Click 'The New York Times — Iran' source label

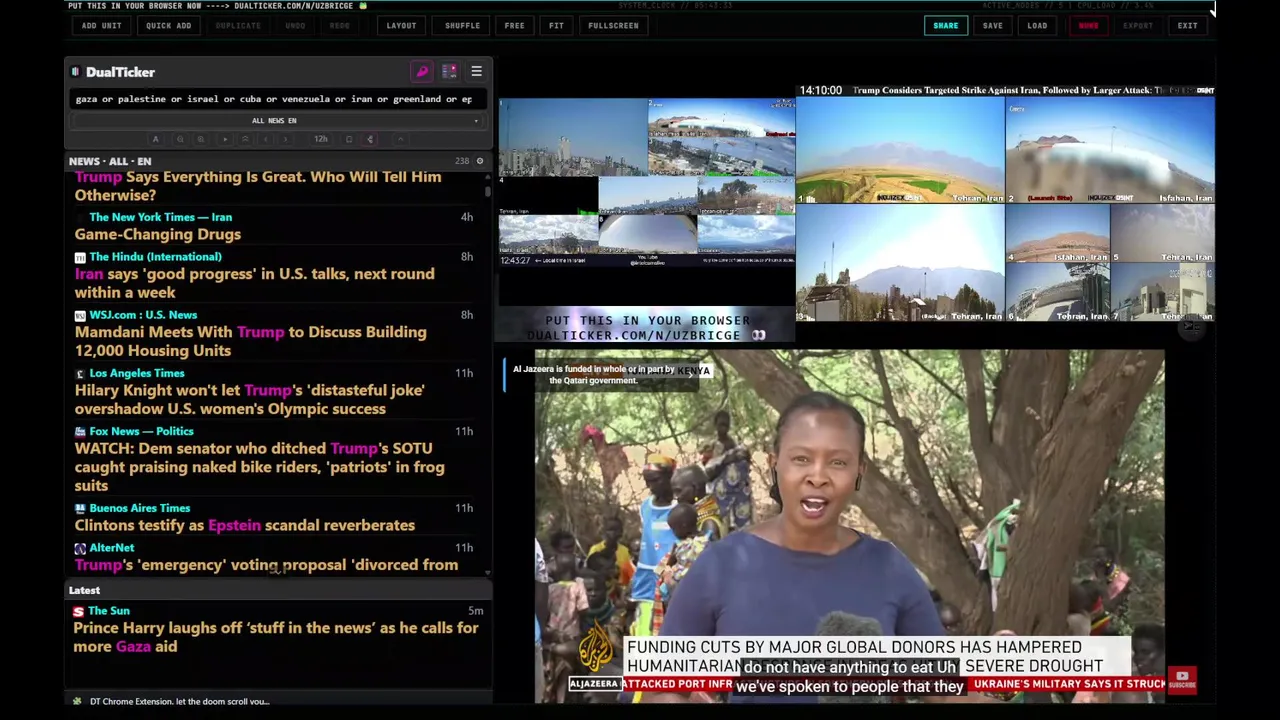[160, 217]
